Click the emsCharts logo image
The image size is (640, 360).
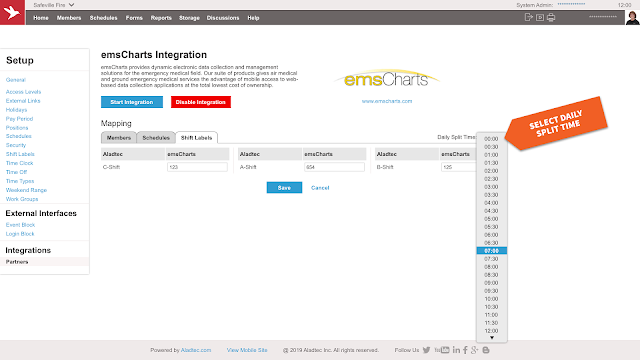[387, 78]
